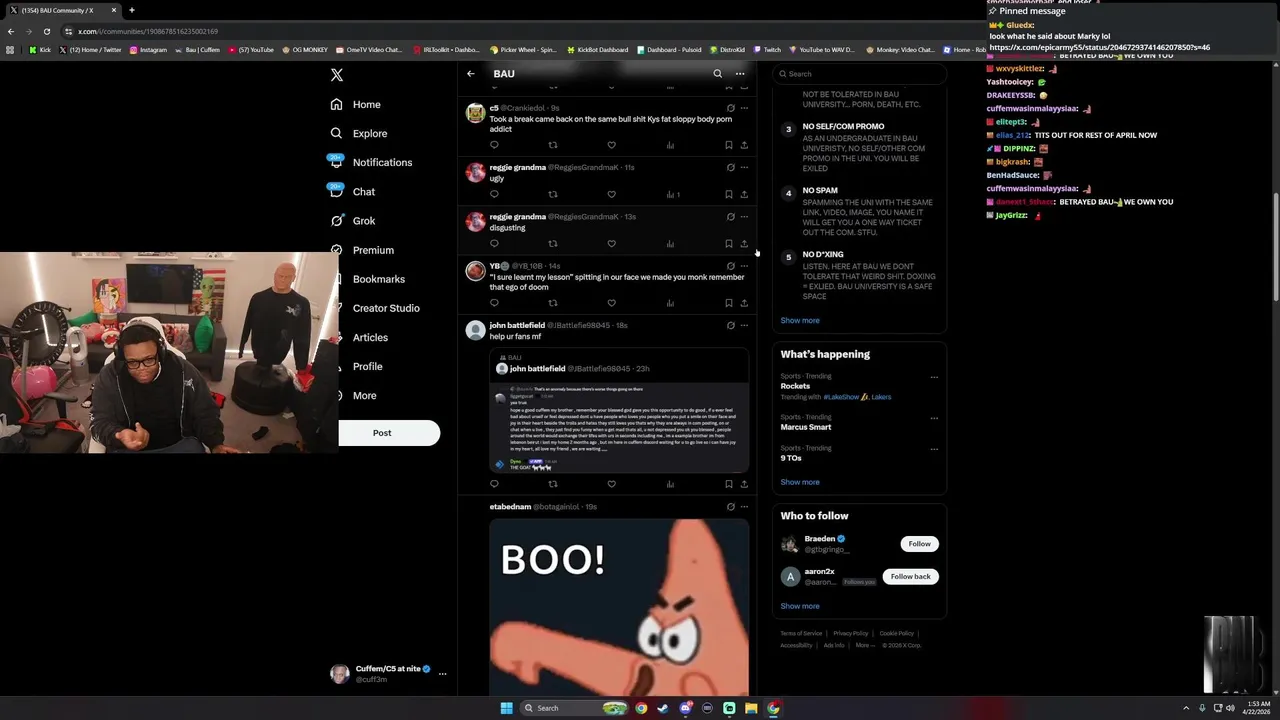
Task: Open more options on 'disgusting' tweet
Action: tap(744, 216)
